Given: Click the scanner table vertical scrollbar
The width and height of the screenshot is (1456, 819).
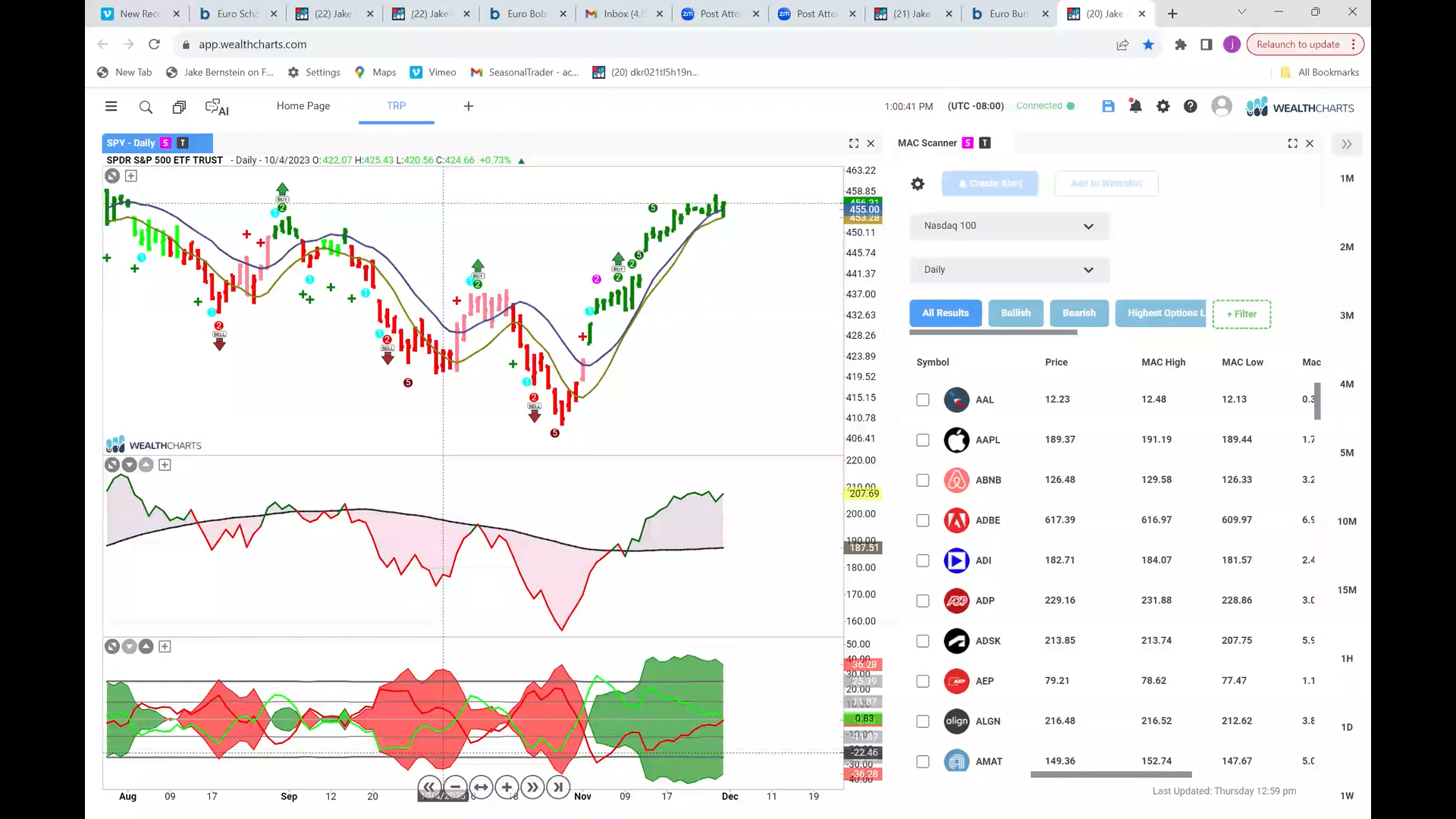Looking at the screenshot, I should [x=1318, y=401].
